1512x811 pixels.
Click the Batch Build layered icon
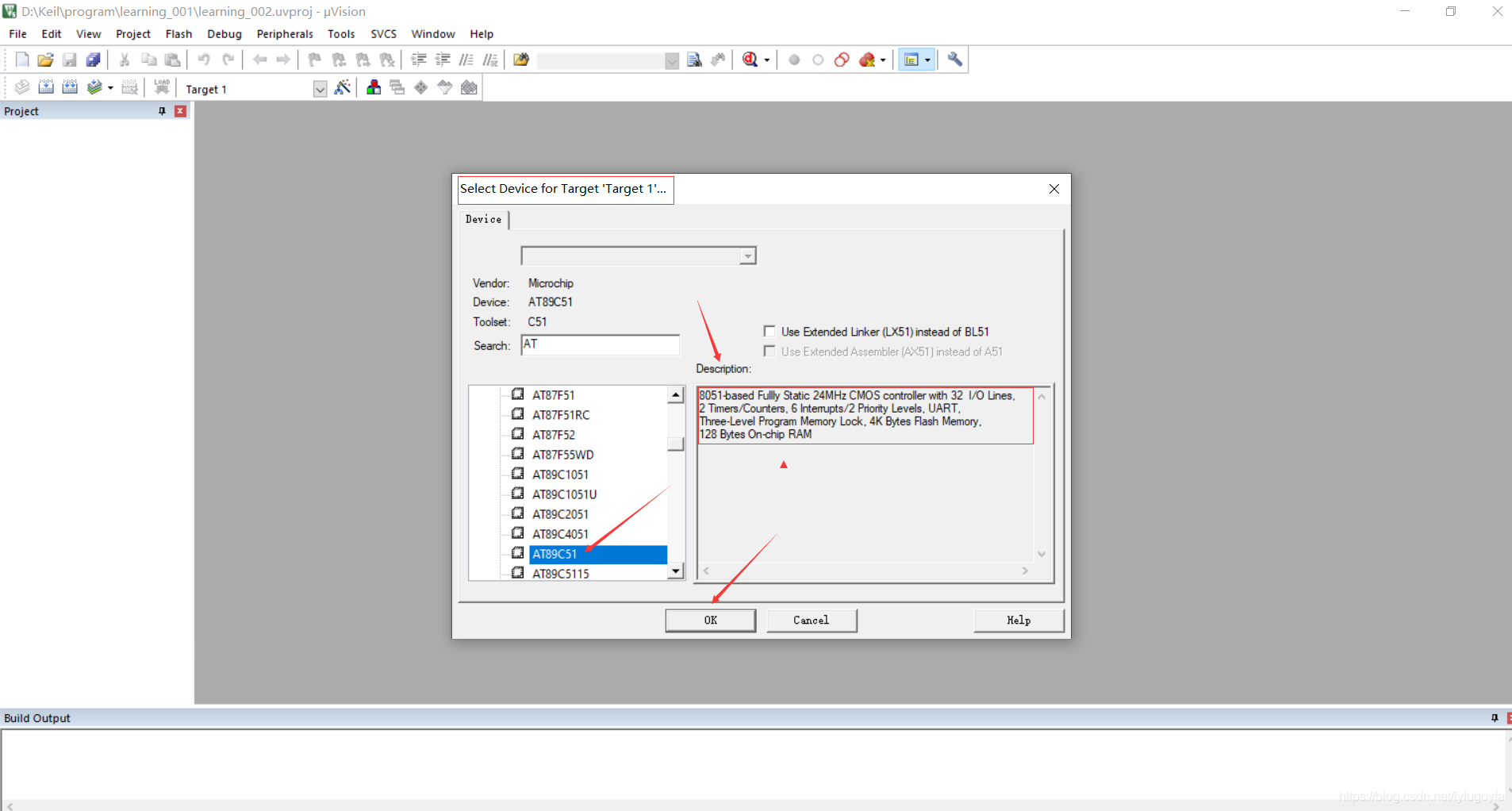(94, 87)
